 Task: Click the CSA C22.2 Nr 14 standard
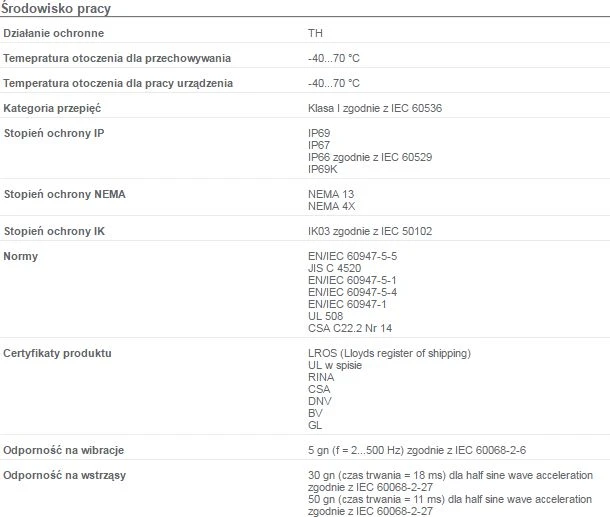350,328
